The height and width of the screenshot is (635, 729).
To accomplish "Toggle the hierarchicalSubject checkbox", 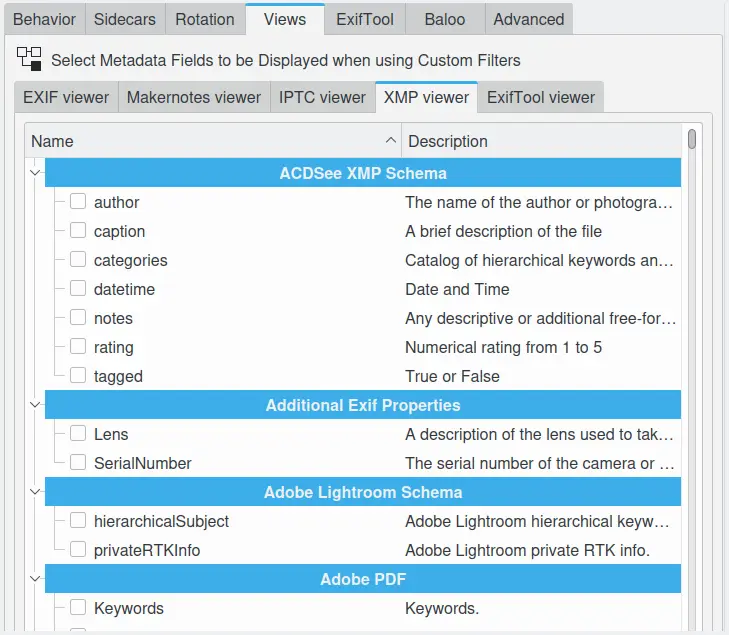I will pyautogui.click(x=78, y=521).
